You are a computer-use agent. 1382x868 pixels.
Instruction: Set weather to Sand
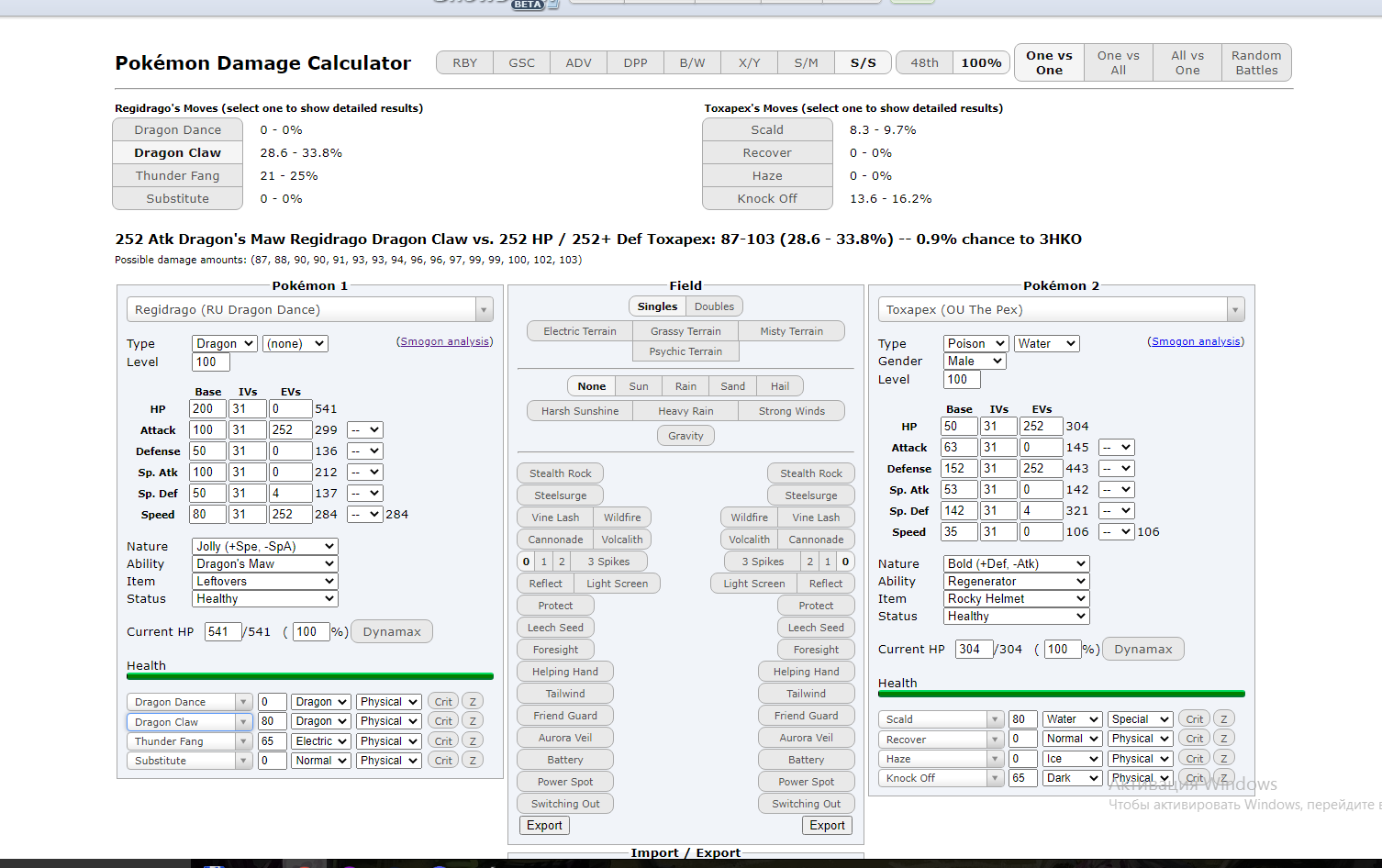732,386
